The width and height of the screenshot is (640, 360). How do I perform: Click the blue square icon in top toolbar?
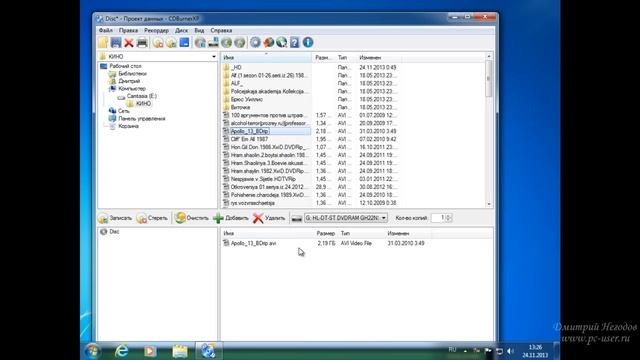click(184, 42)
